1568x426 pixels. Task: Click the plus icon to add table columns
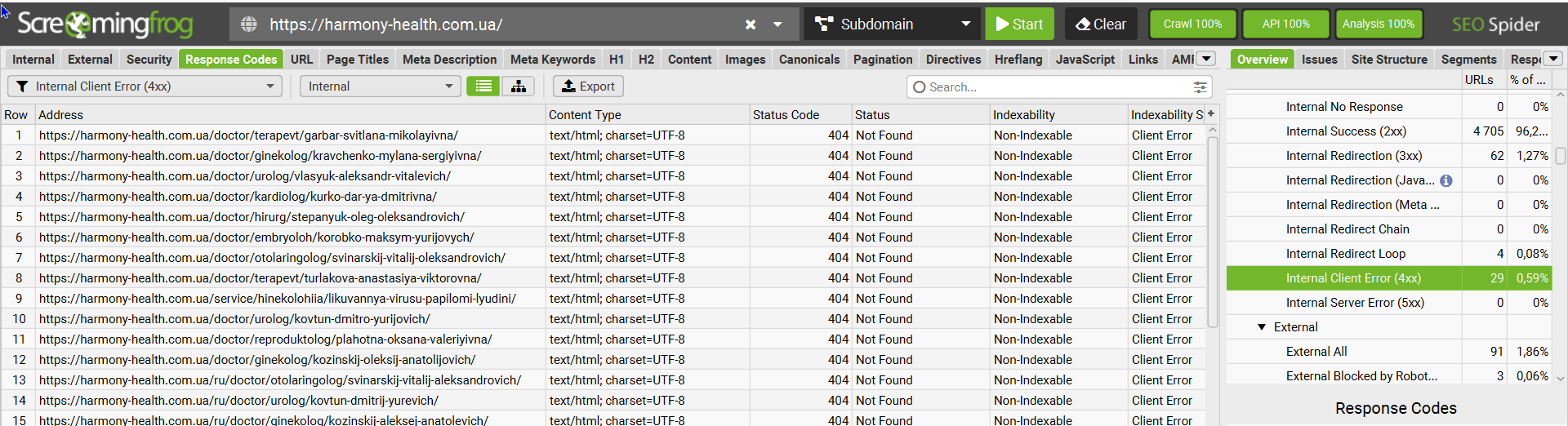pyautogui.click(x=1211, y=114)
